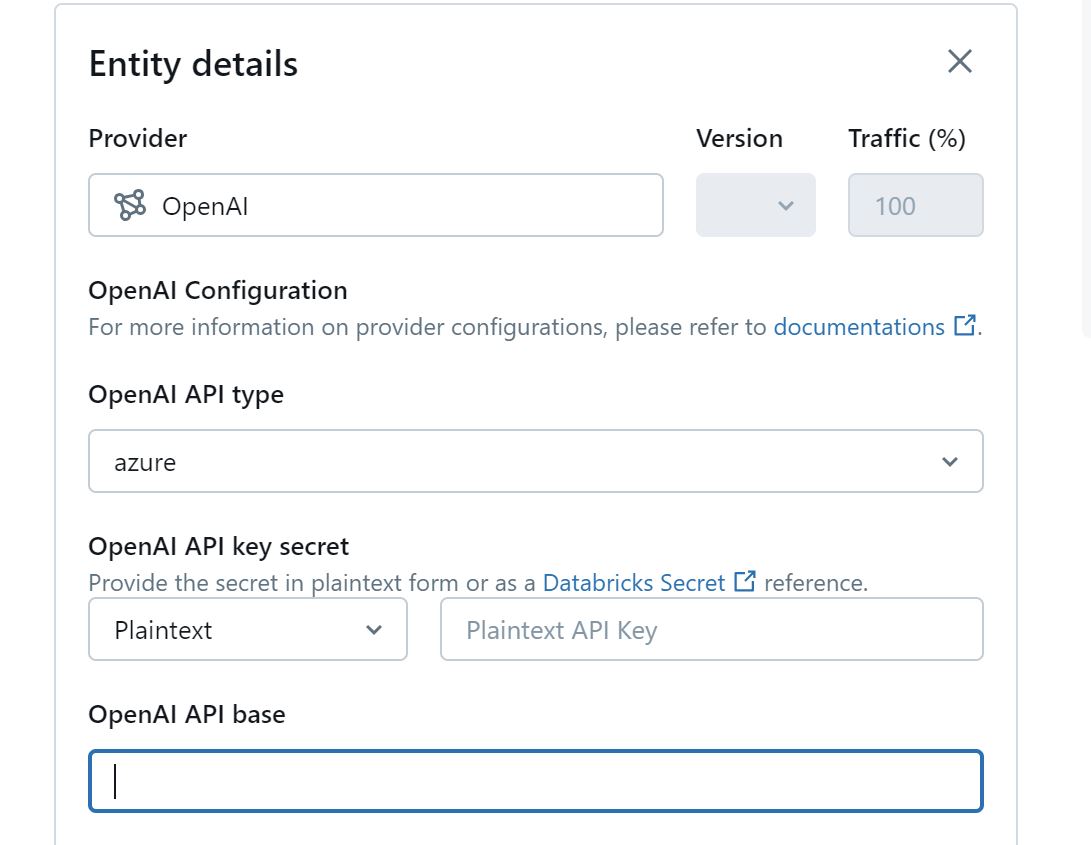Click the X to close Entity details
Image resolution: width=1091 pixels, height=845 pixels.
(x=958, y=61)
